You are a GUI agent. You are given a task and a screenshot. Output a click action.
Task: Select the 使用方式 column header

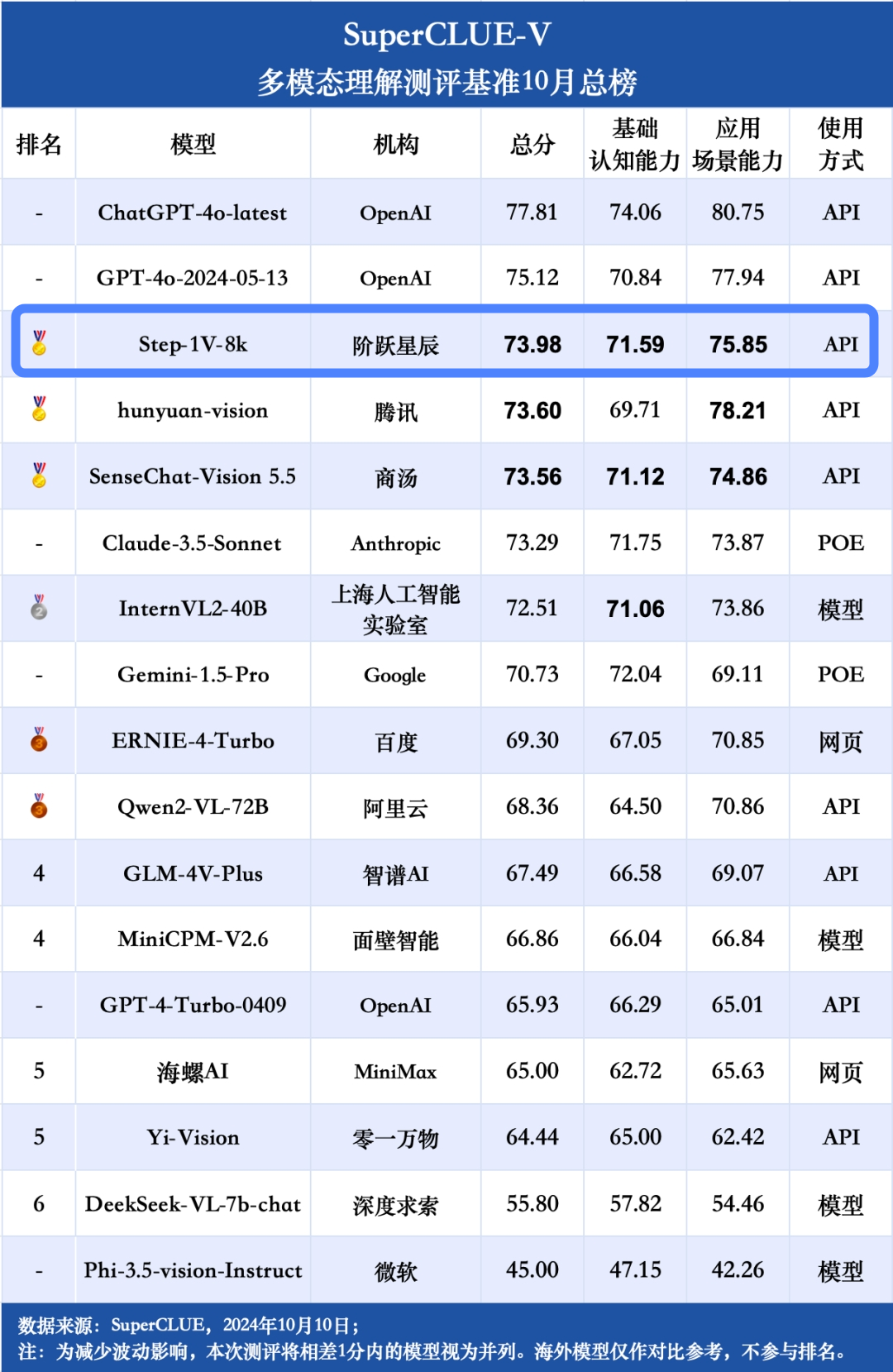[841, 145]
